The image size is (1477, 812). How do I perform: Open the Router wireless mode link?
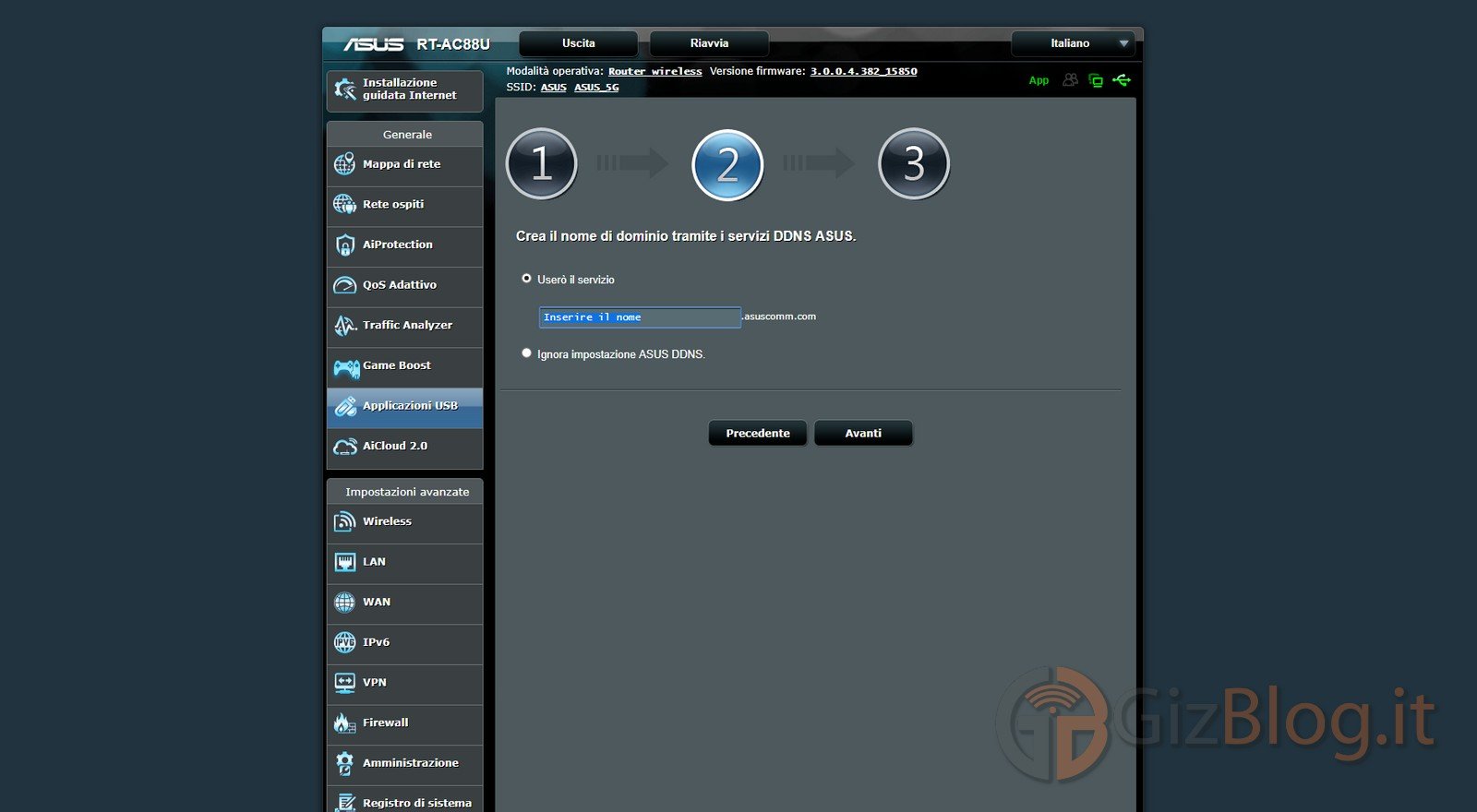pyautogui.click(x=654, y=71)
